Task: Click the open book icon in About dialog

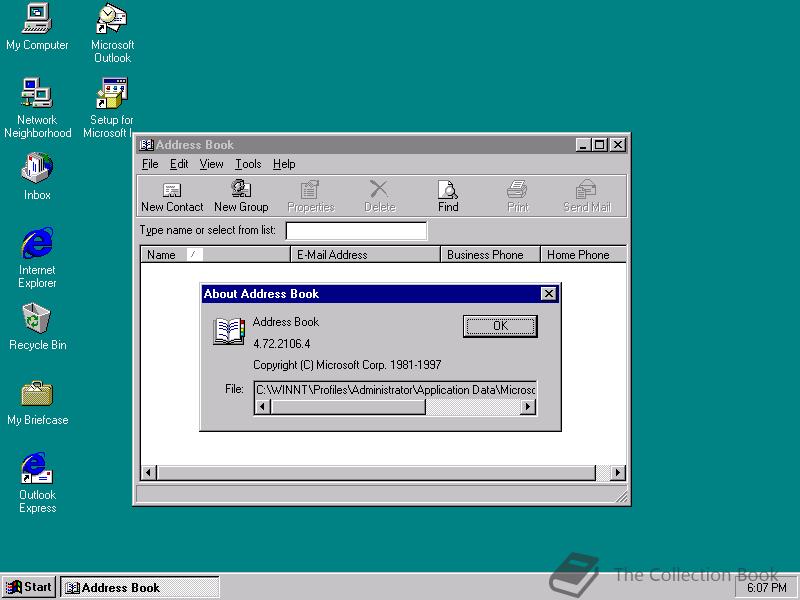Action: pyautogui.click(x=229, y=332)
